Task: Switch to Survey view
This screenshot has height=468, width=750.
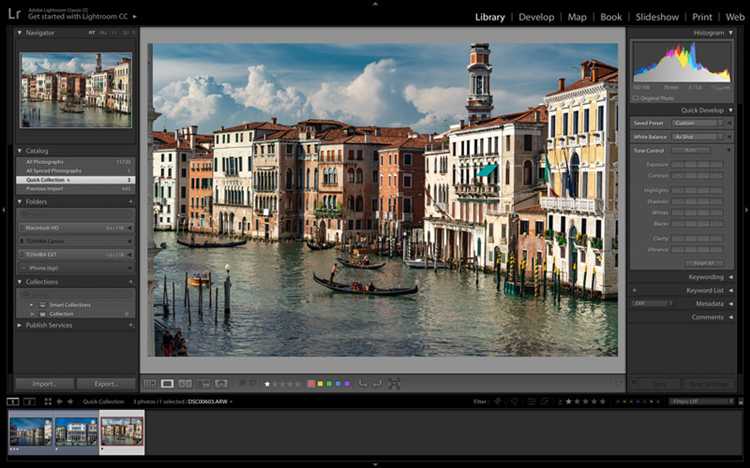Action: (204, 384)
